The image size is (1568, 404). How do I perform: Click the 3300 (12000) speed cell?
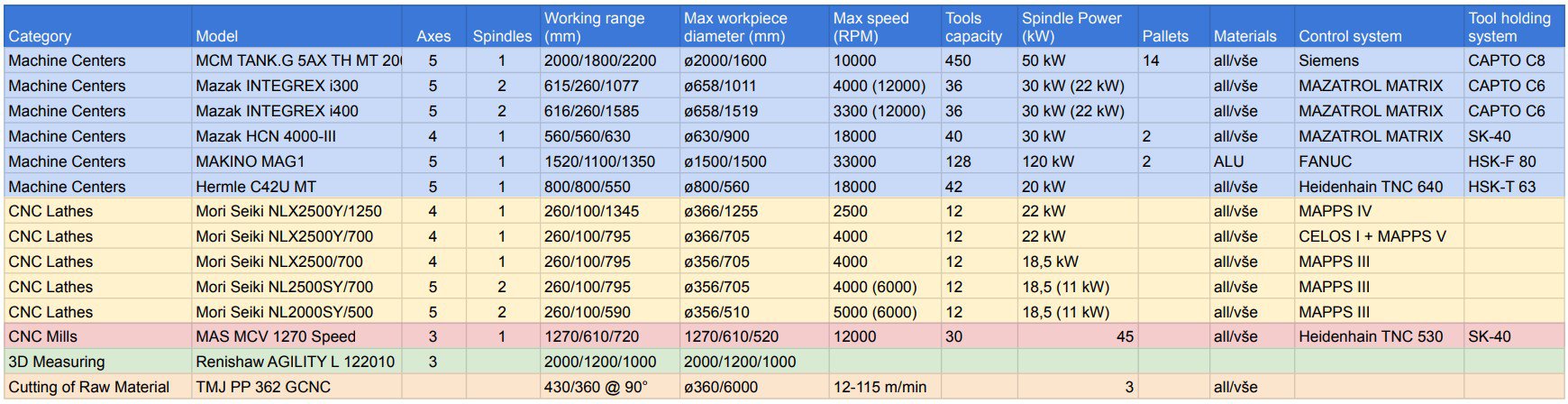(884, 111)
